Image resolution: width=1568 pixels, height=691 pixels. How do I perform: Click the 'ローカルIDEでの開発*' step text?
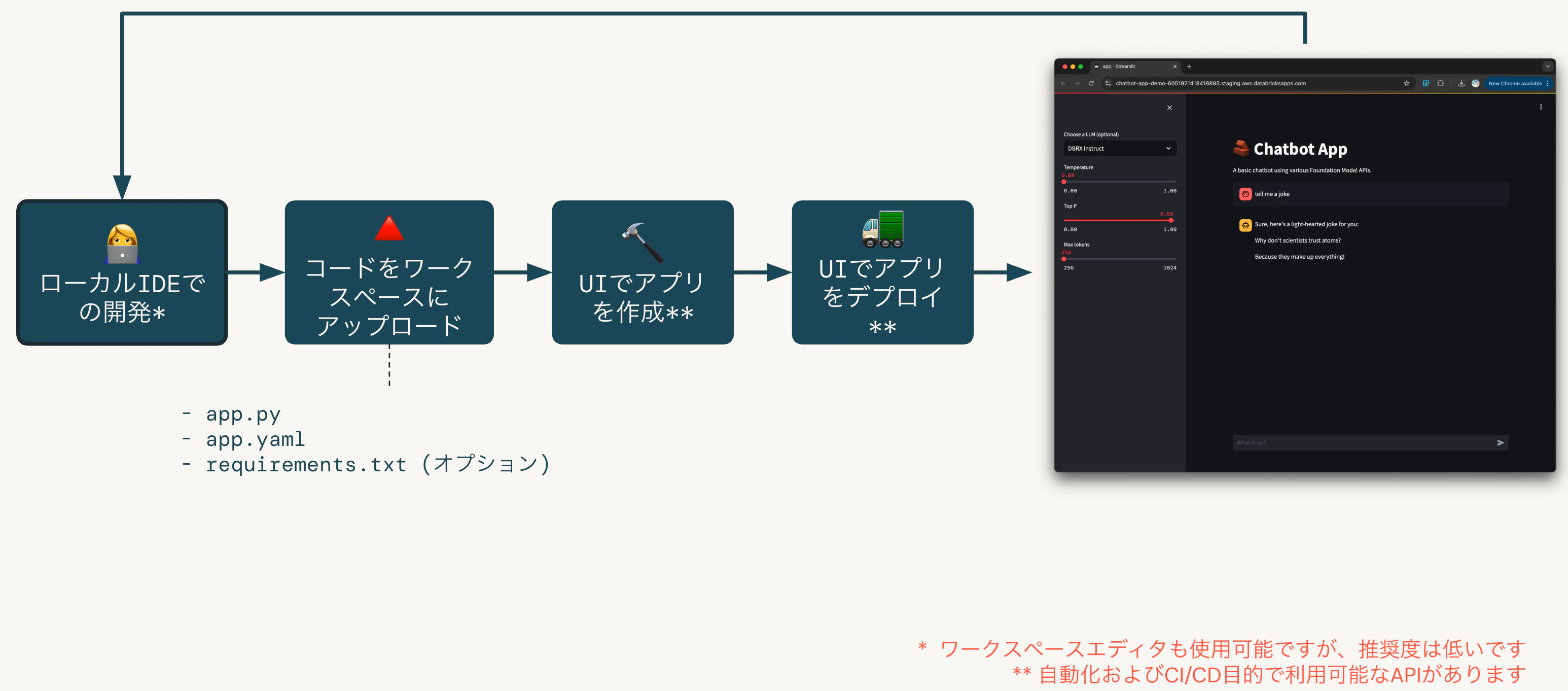pyautogui.click(x=122, y=298)
